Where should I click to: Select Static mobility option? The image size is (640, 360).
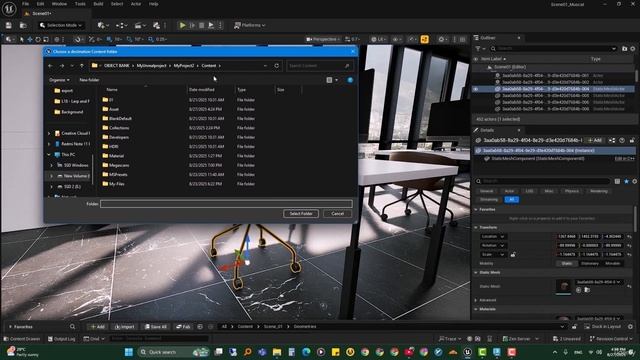point(566,264)
